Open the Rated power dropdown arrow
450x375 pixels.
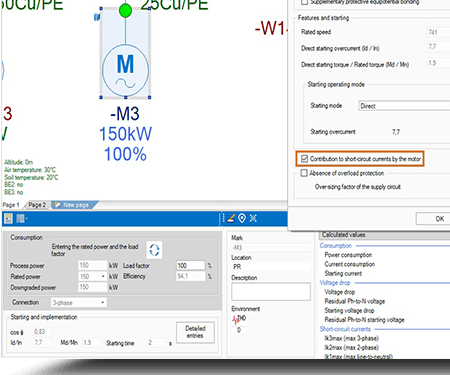(x=103, y=276)
